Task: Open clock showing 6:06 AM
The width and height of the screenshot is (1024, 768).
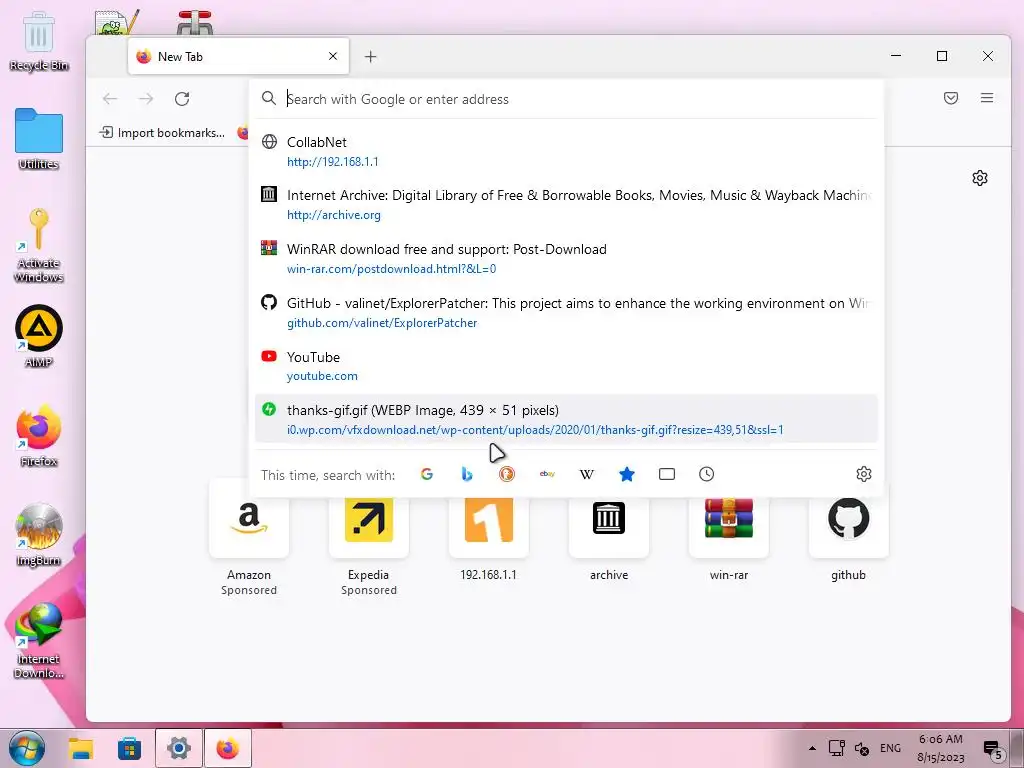Action: [940, 748]
